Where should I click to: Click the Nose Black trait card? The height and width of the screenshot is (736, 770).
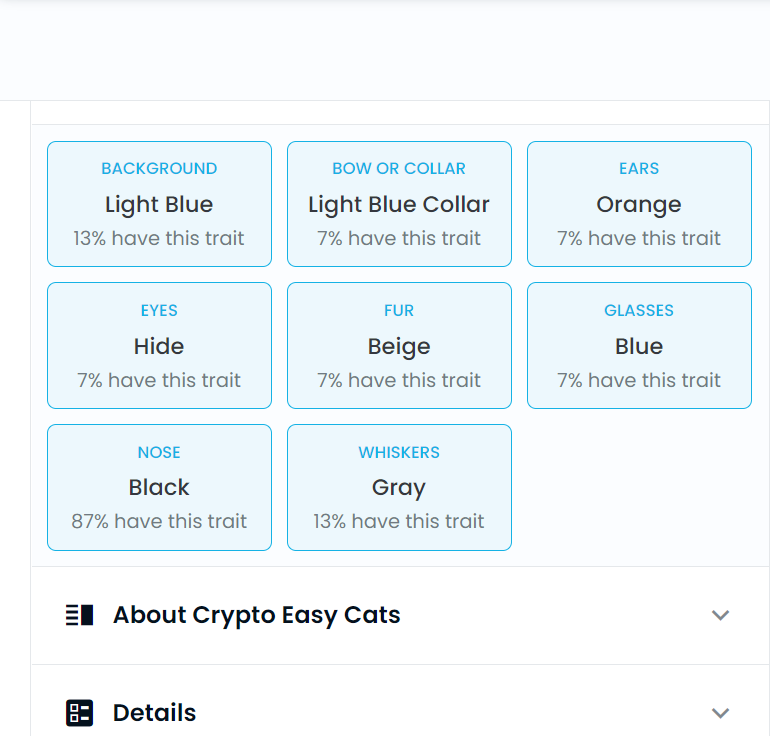pos(159,487)
